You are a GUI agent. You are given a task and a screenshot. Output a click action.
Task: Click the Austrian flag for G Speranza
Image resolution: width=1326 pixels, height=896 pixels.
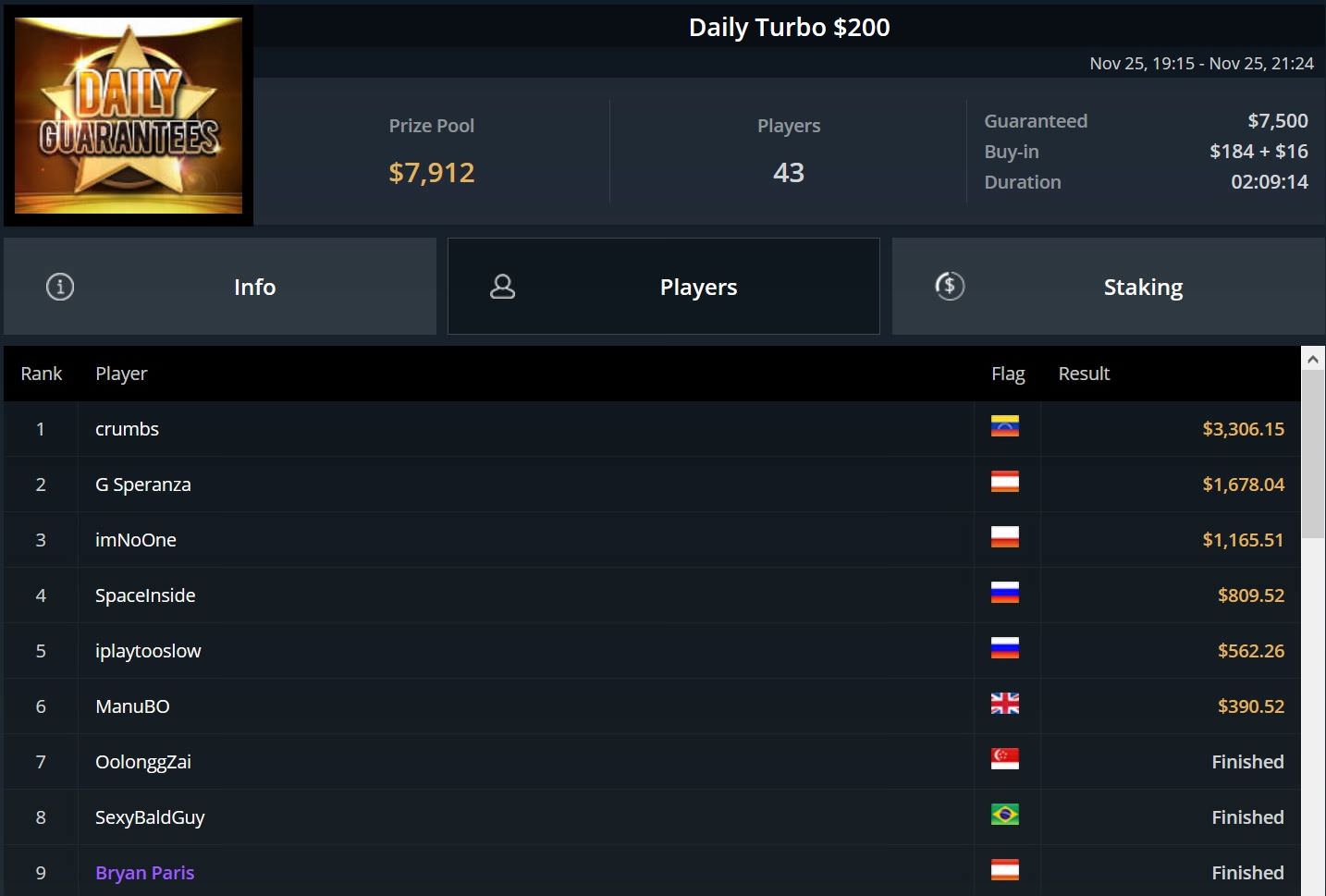coord(1005,482)
